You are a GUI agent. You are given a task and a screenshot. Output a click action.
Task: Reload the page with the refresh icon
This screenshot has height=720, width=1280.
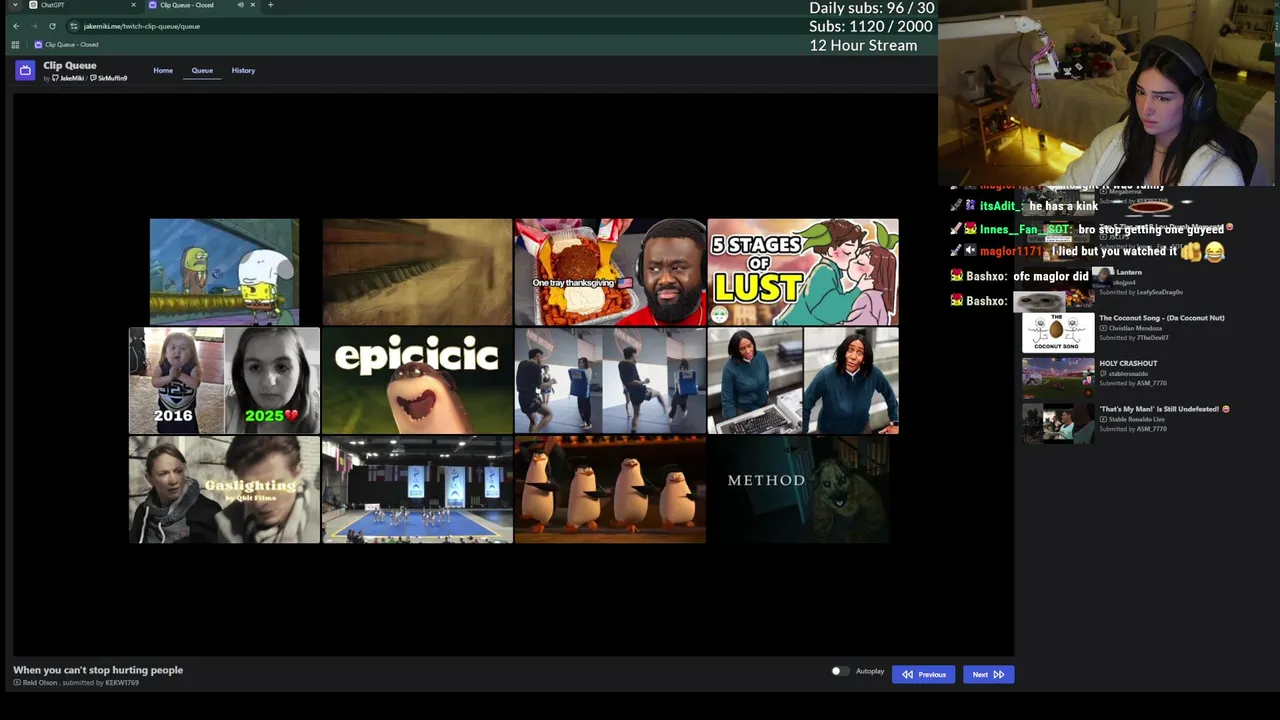[52, 26]
